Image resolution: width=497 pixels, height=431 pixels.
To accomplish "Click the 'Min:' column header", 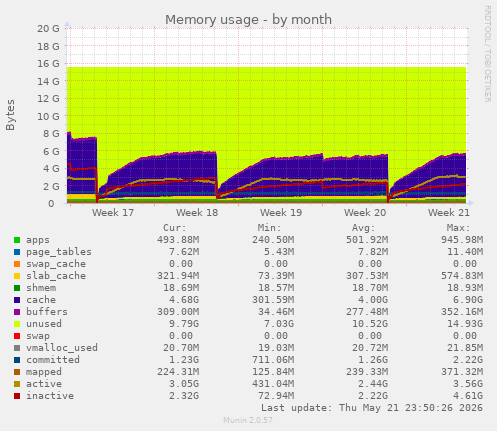I will point(269,228).
